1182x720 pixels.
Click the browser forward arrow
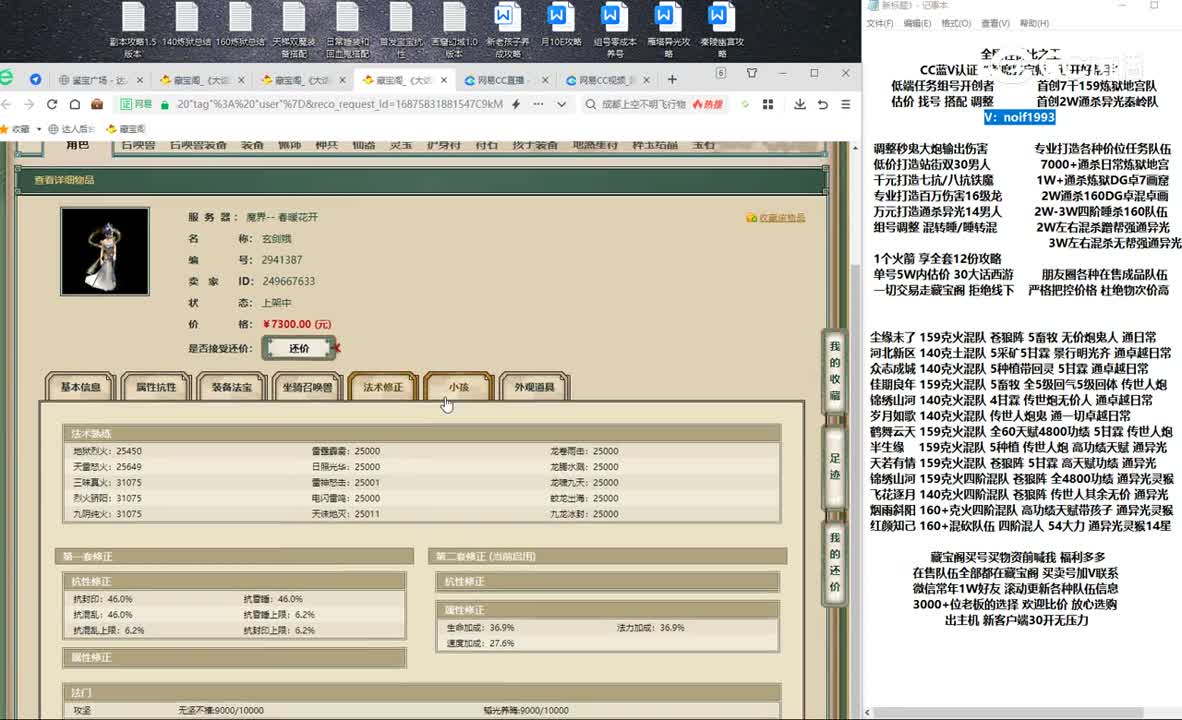click(29, 104)
